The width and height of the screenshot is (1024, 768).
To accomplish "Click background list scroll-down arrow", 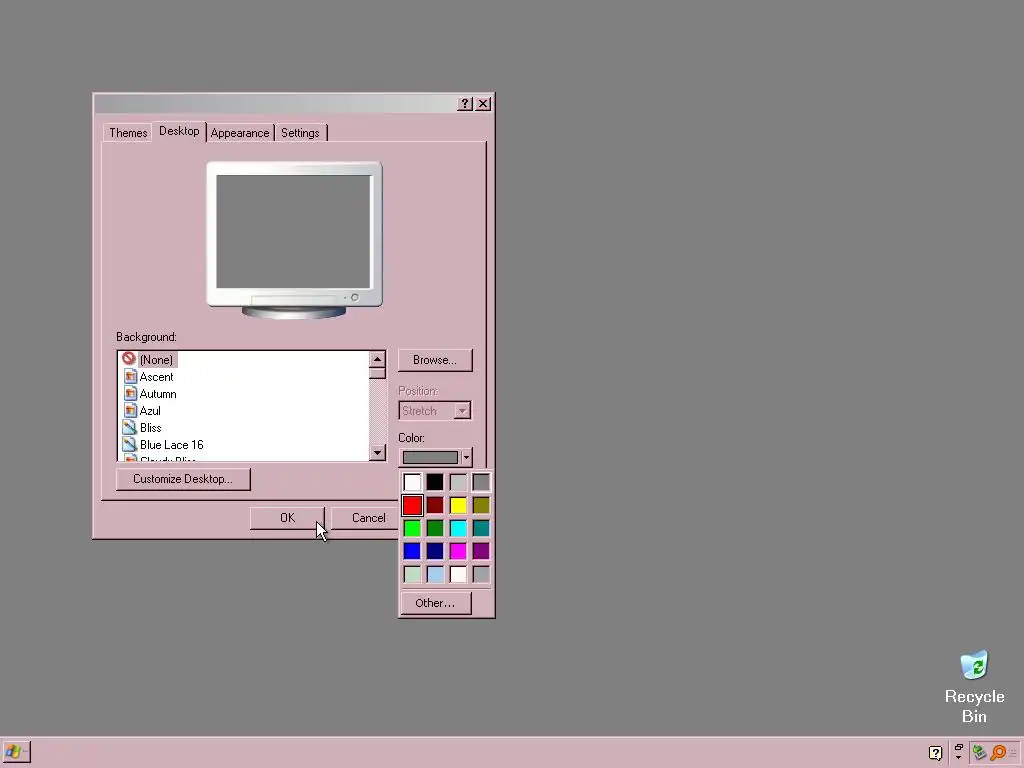I will pos(377,453).
